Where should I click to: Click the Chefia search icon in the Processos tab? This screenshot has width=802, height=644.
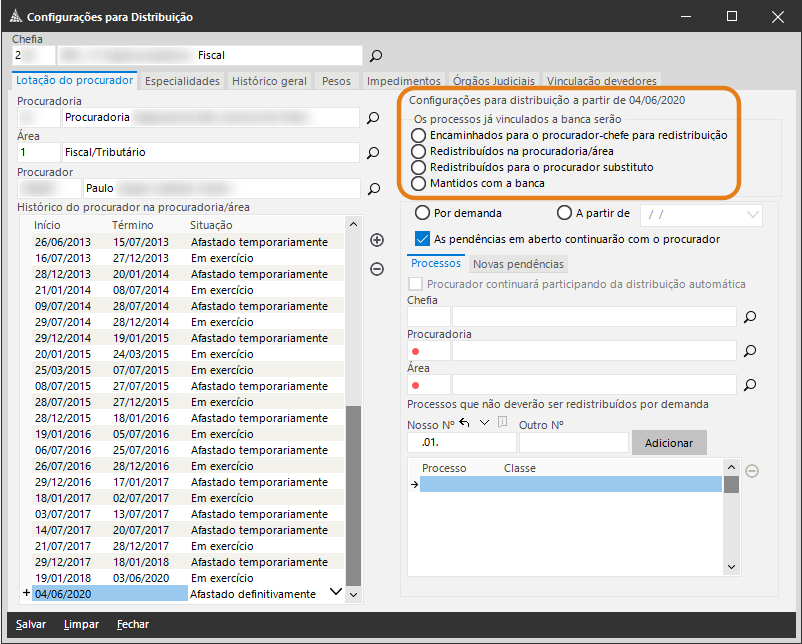(x=750, y=317)
